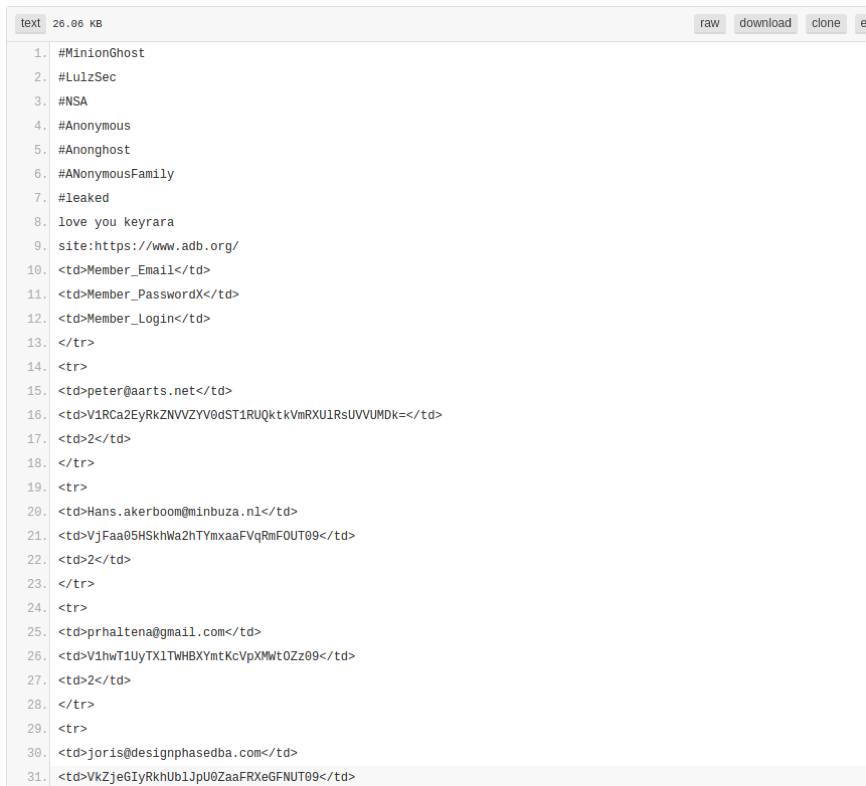Click line number '1.' in the gutter
This screenshot has height=786, width=866.
tap(40, 53)
